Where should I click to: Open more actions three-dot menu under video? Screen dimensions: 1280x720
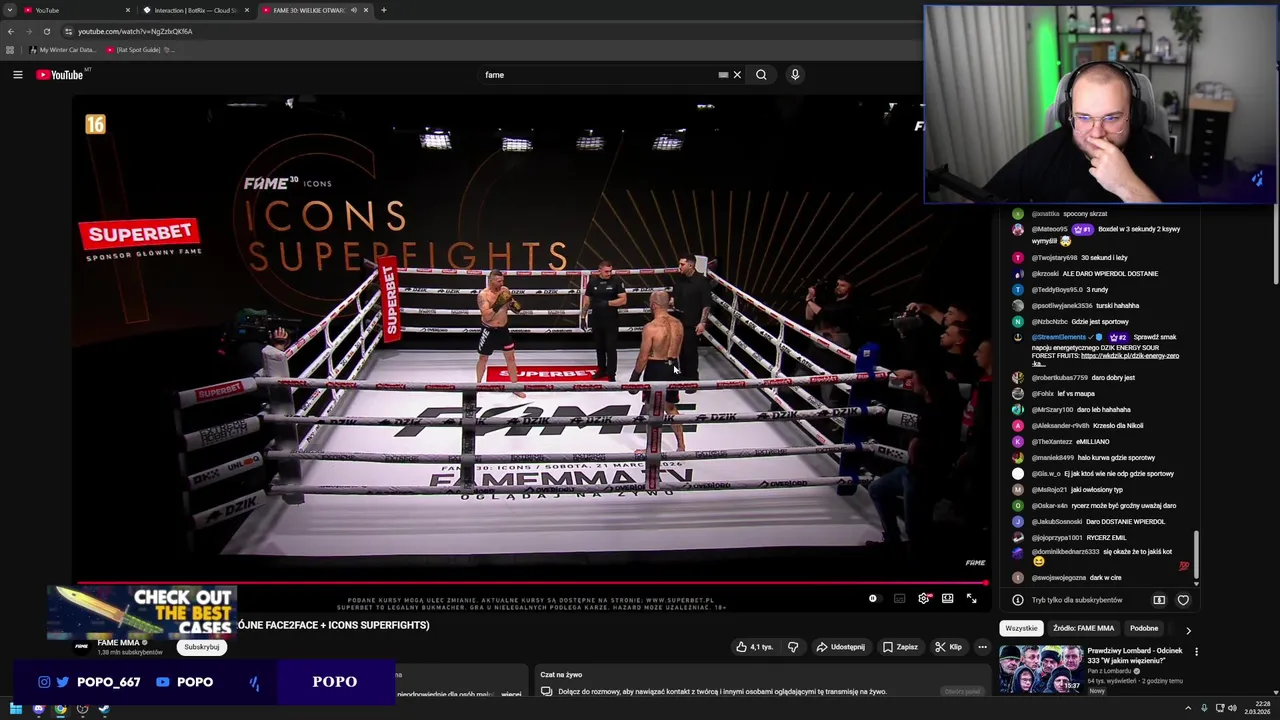(982, 647)
